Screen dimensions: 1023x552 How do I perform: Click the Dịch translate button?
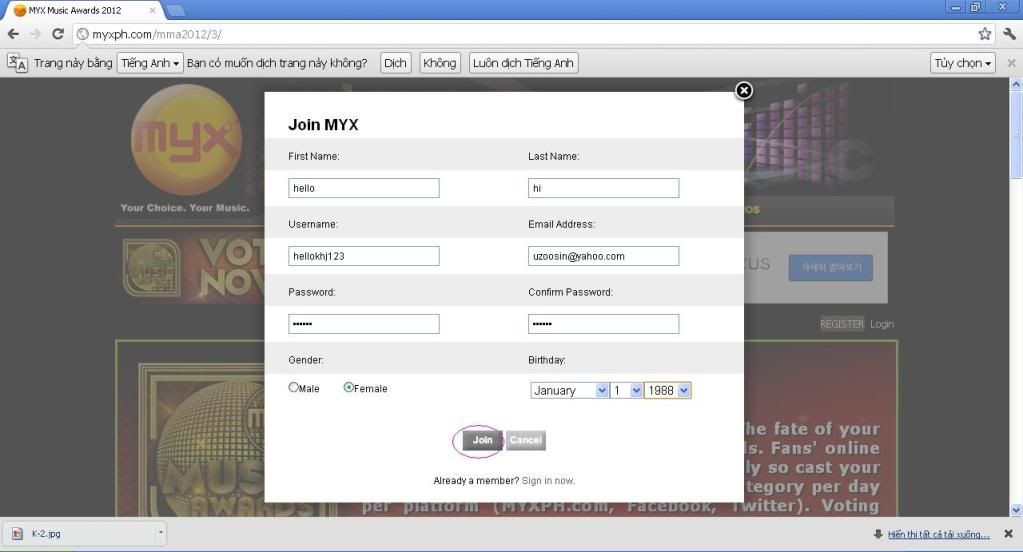[x=395, y=63]
